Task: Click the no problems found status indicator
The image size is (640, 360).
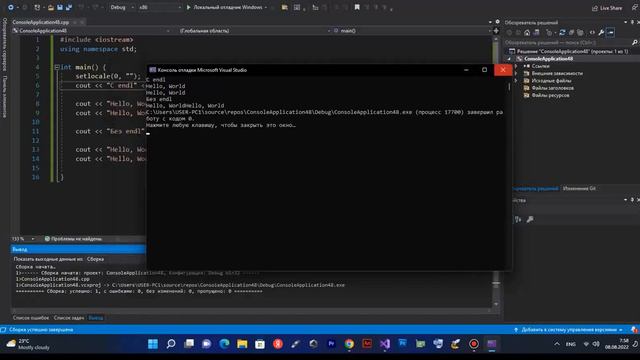Action: coord(73,239)
